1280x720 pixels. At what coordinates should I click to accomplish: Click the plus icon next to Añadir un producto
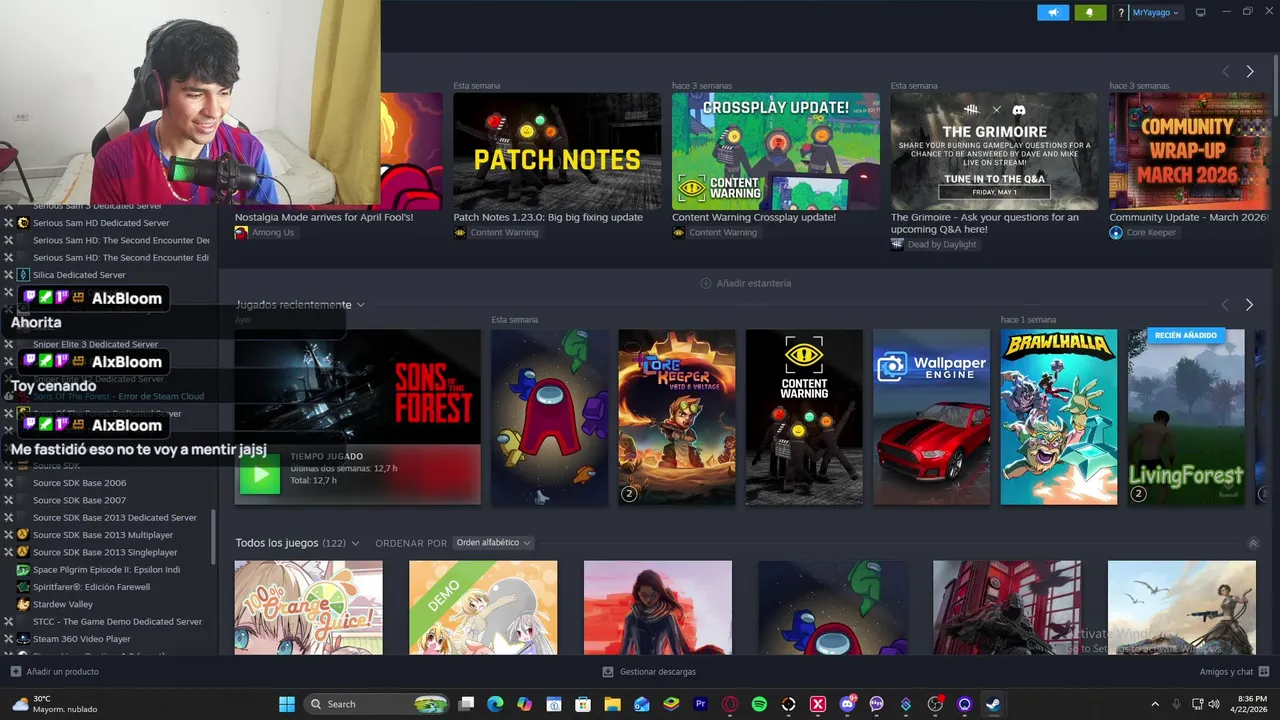point(15,672)
